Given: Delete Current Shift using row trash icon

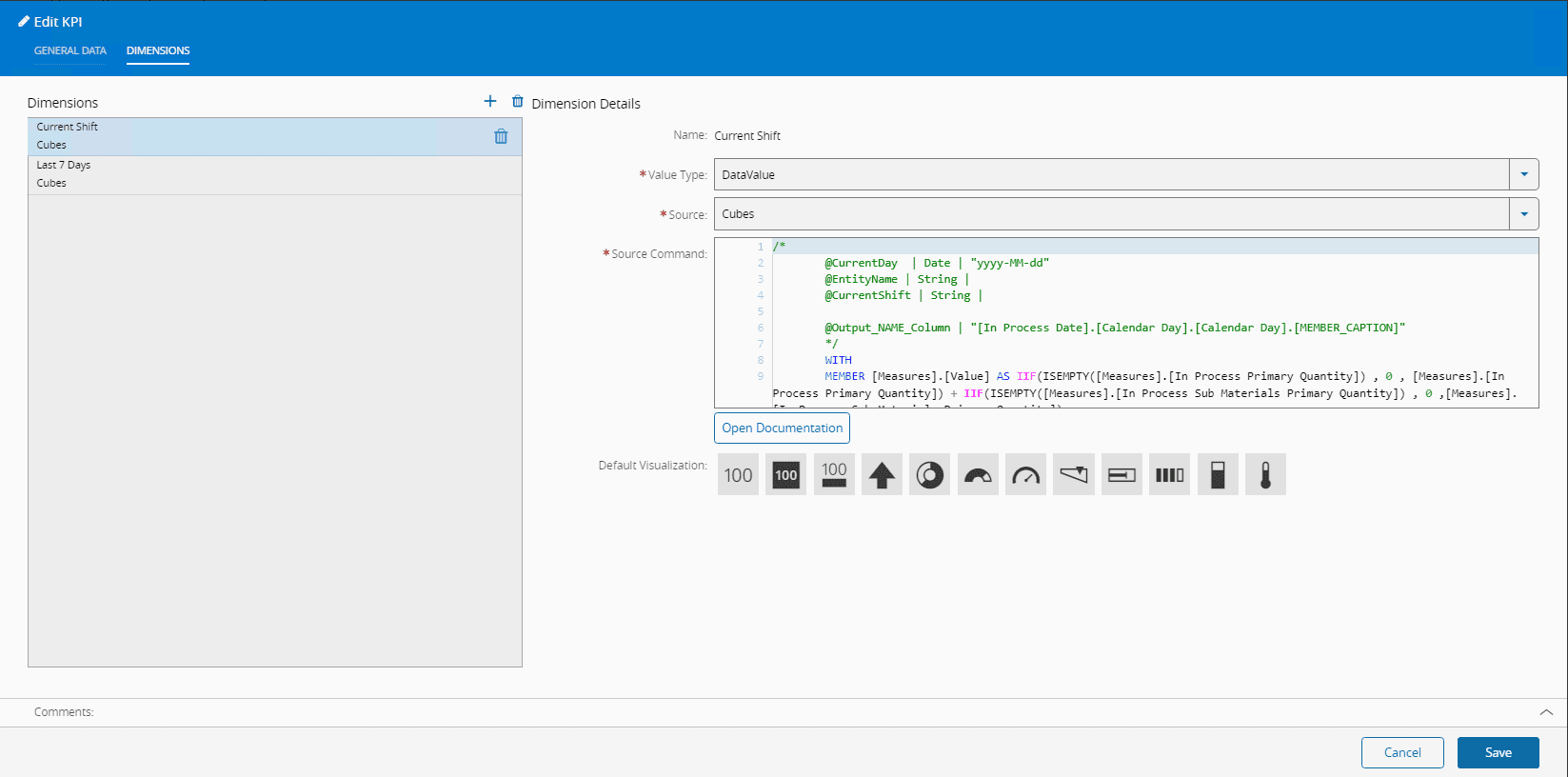Looking at the screenshot, I should point(501,136).
